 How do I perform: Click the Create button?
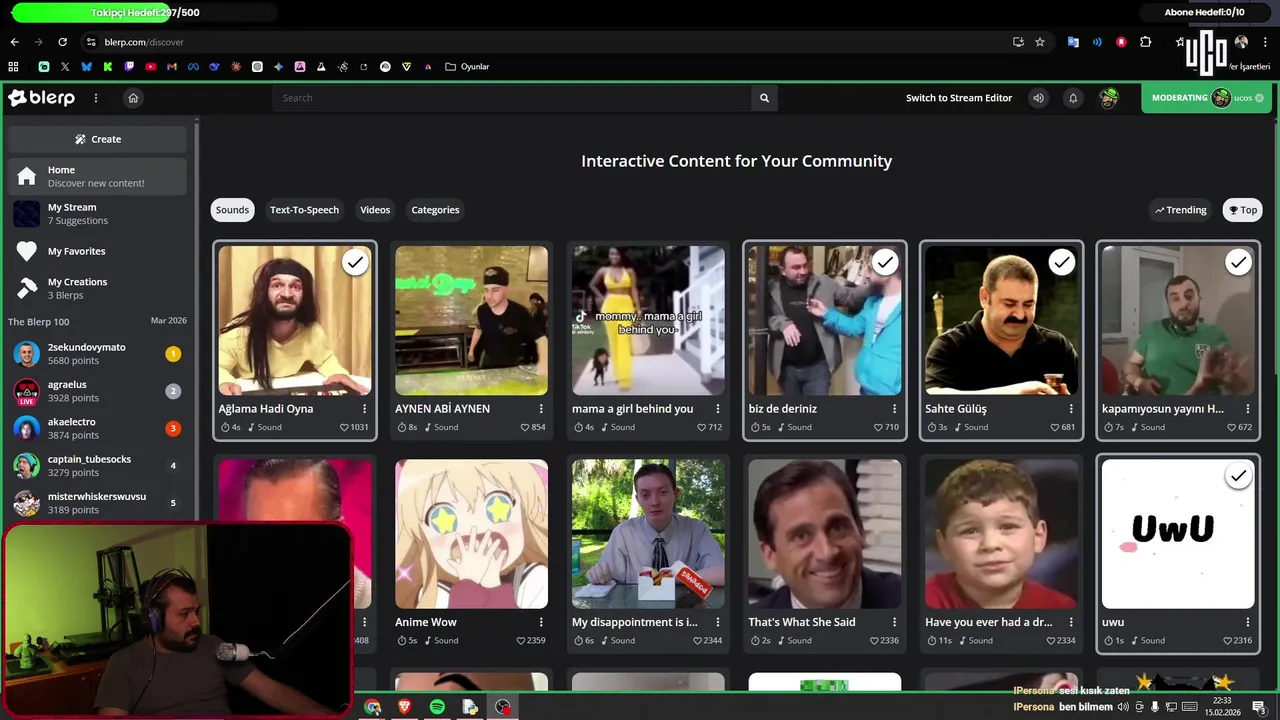coord(97,139)
